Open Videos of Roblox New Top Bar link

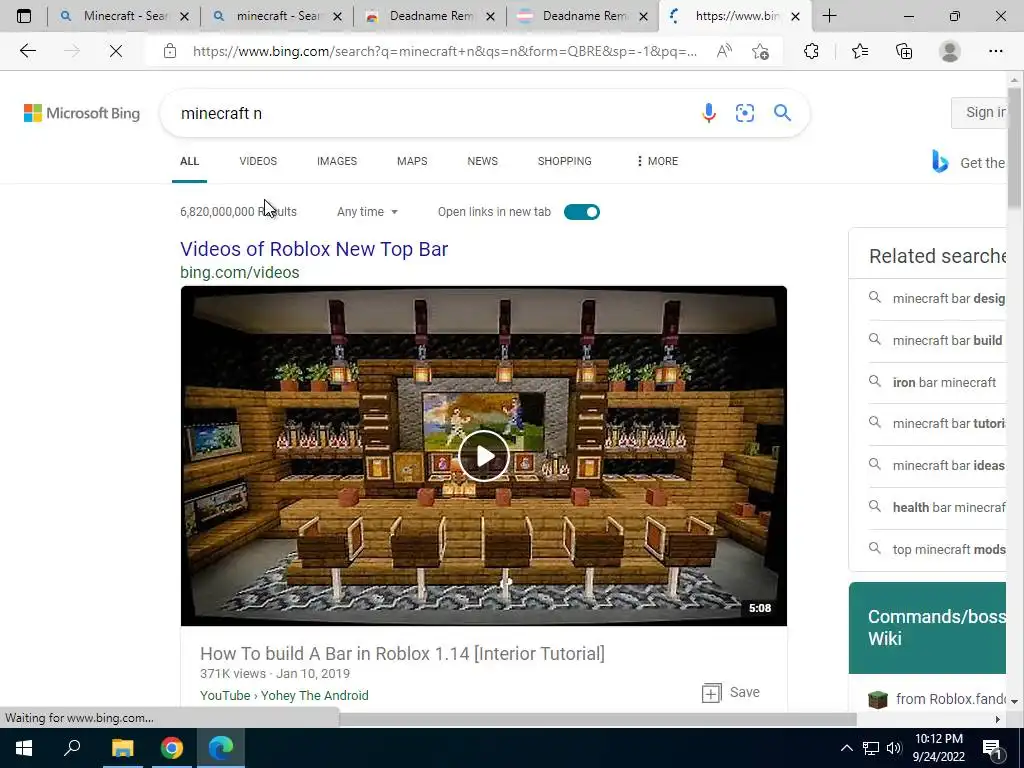pos(314,249)
